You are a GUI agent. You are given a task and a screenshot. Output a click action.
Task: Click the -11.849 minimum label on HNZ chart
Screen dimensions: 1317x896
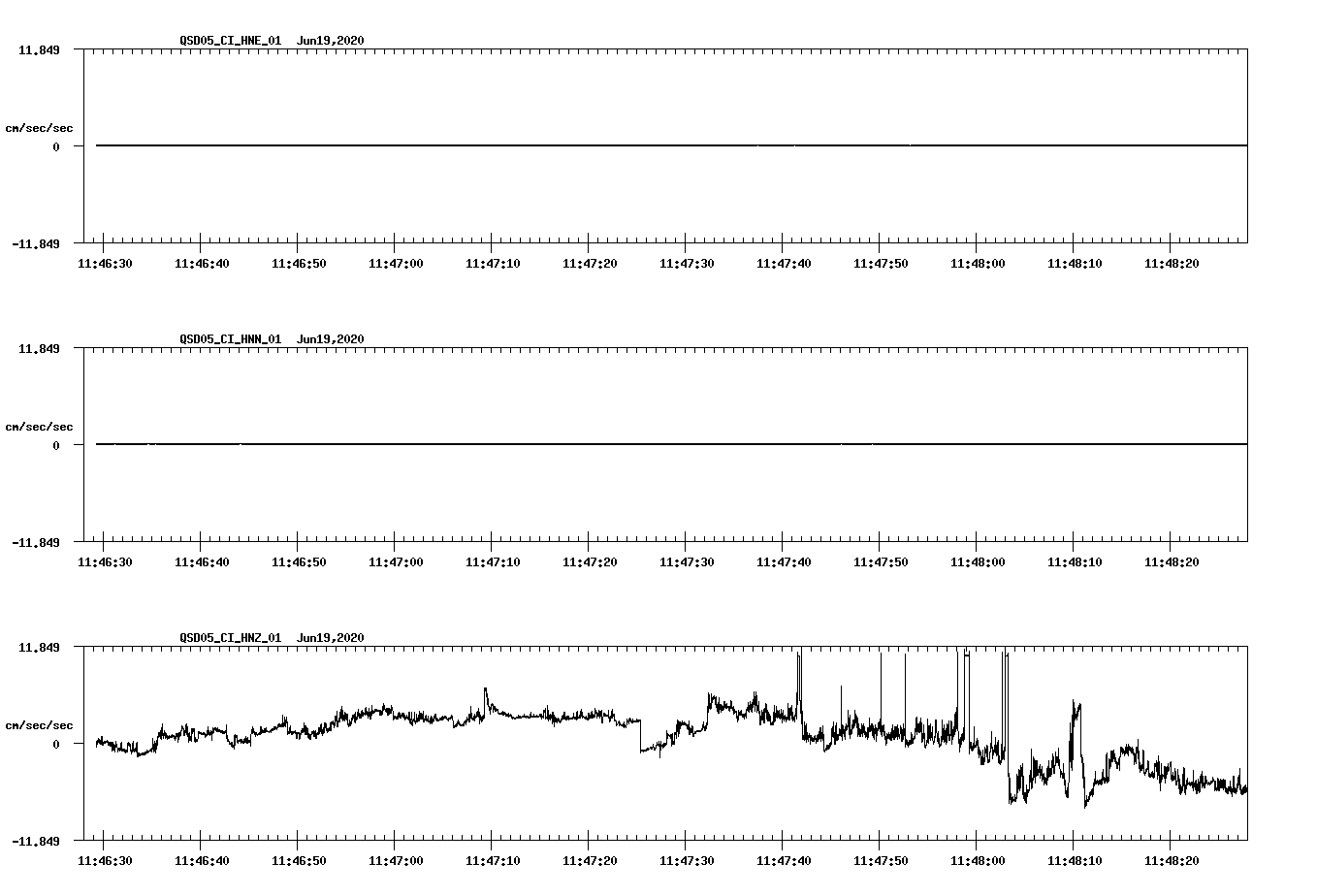click(36, 842)
